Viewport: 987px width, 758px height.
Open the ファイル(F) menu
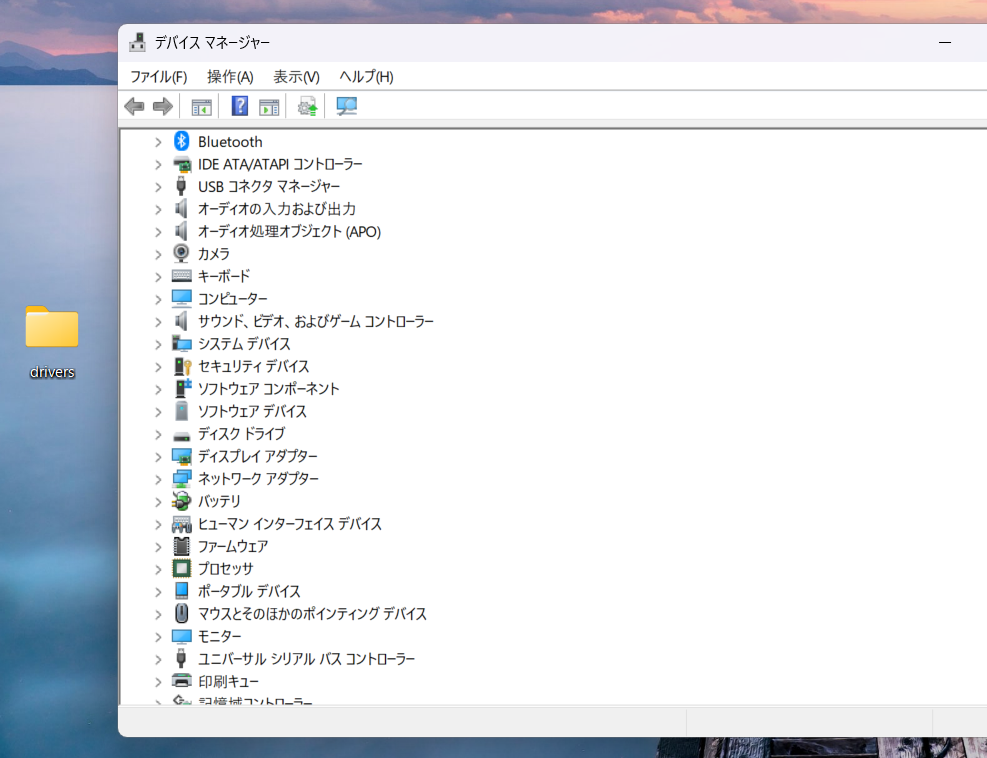tap(159, 77)
